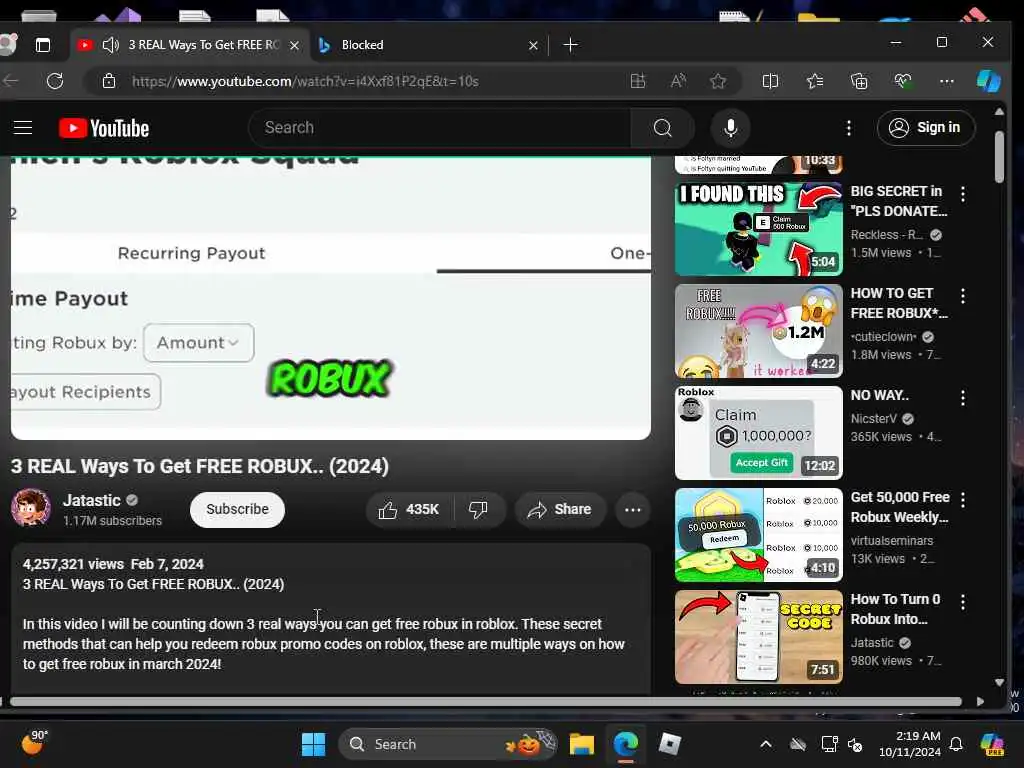Click the address bar URL
This screenshot has height=768, width=1024.
point(305,81)
